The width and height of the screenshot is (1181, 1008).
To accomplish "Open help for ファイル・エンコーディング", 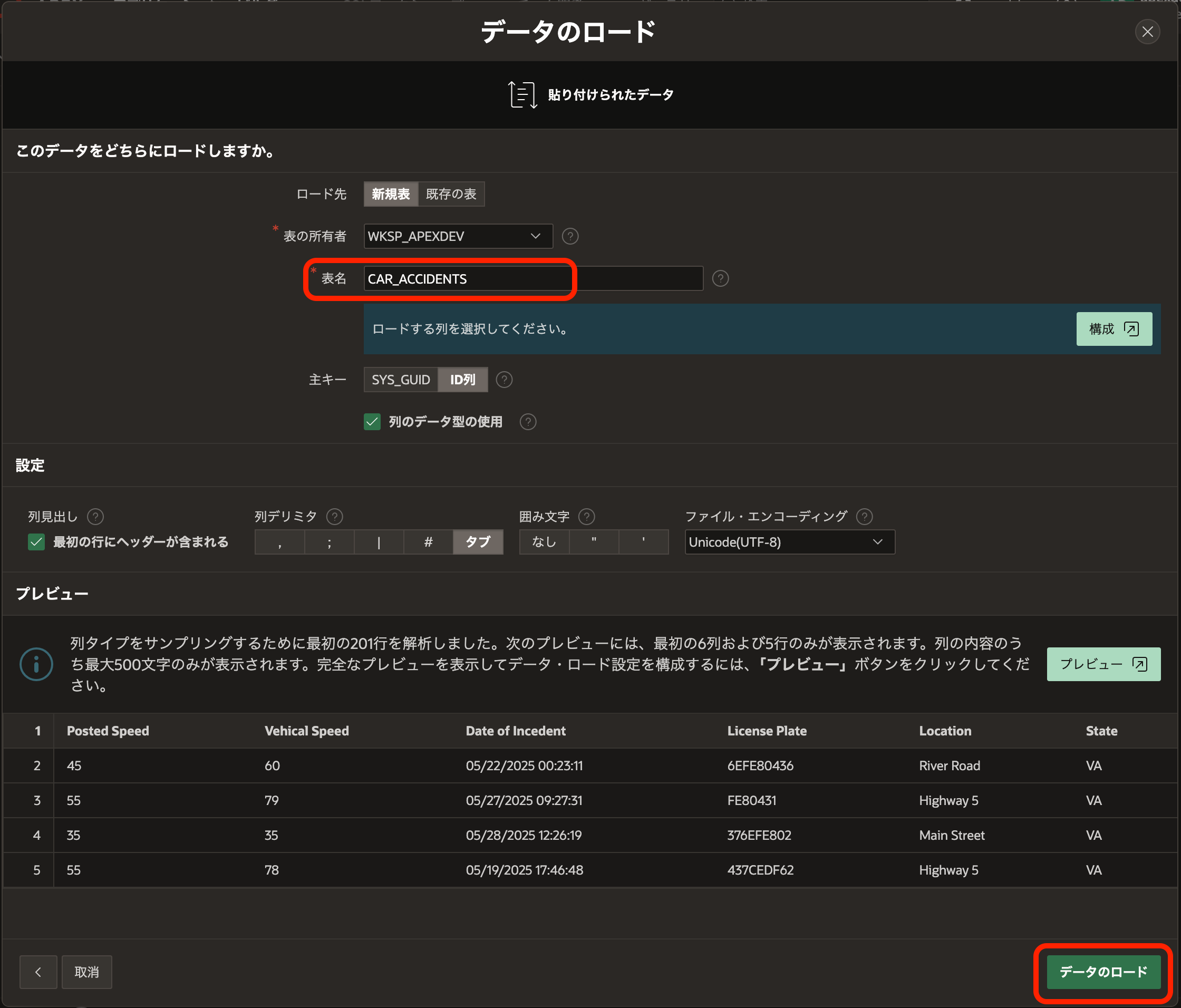I will pyautogui.click(x=864, y=516).
